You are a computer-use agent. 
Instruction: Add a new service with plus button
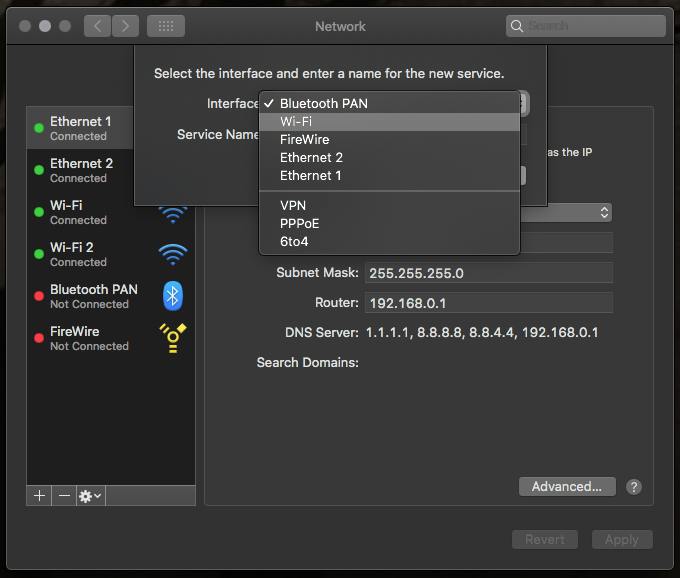(39, 496)
